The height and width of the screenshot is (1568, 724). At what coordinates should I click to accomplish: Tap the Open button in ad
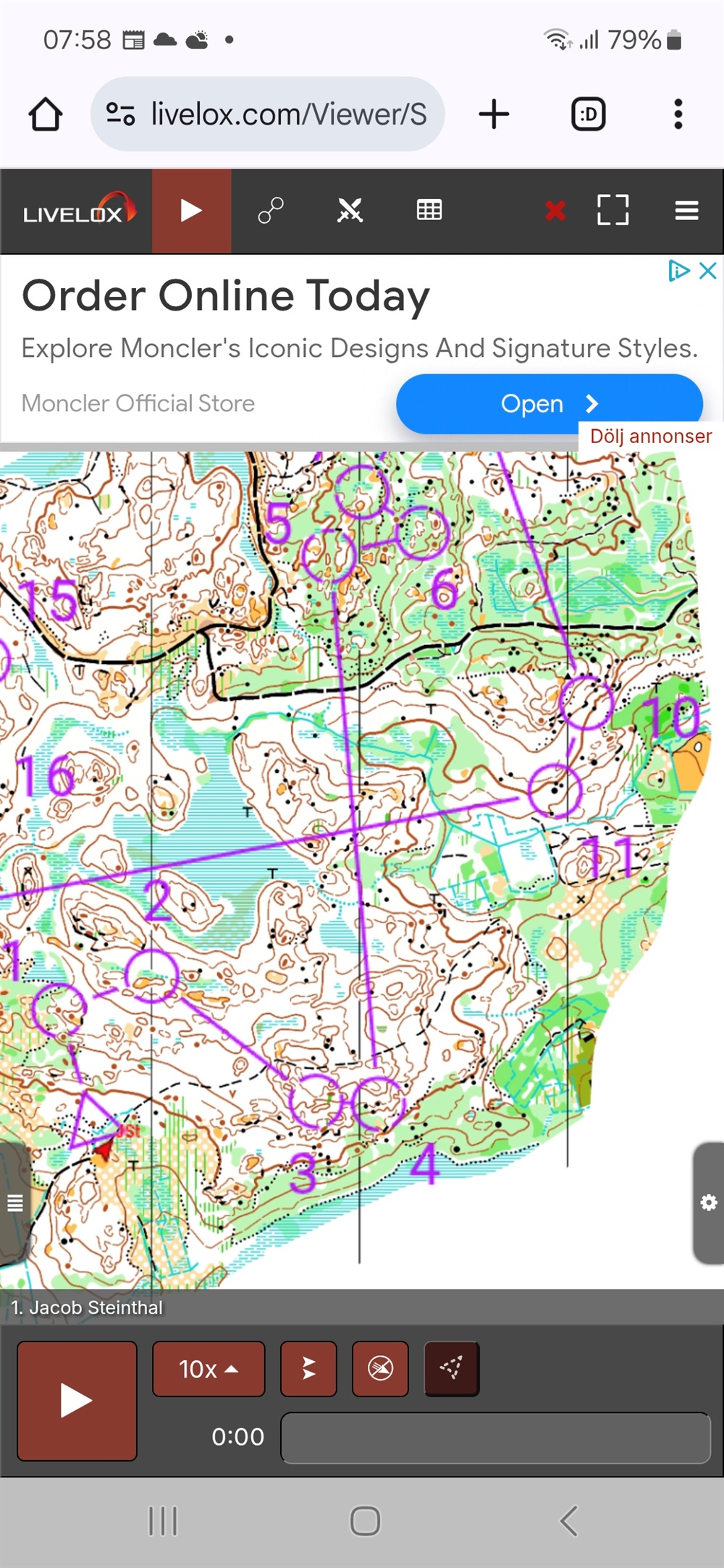click(x=550, y=404)
